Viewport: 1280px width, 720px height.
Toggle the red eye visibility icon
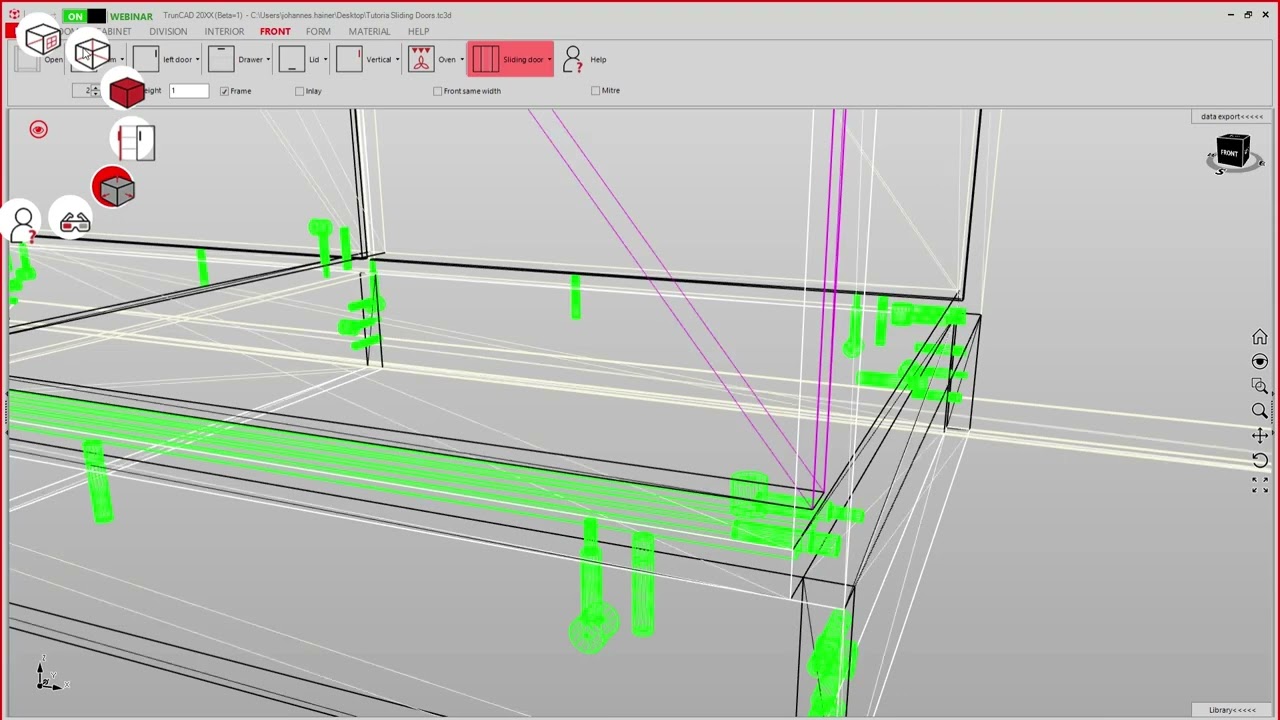click(x=38, y=129)
